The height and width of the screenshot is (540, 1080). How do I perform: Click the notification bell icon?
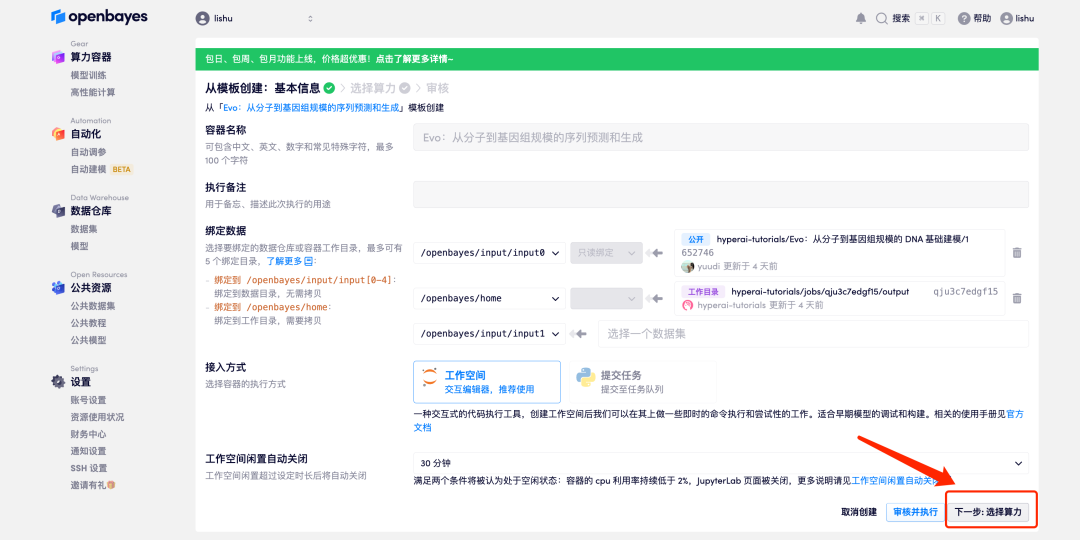(861, 18)
